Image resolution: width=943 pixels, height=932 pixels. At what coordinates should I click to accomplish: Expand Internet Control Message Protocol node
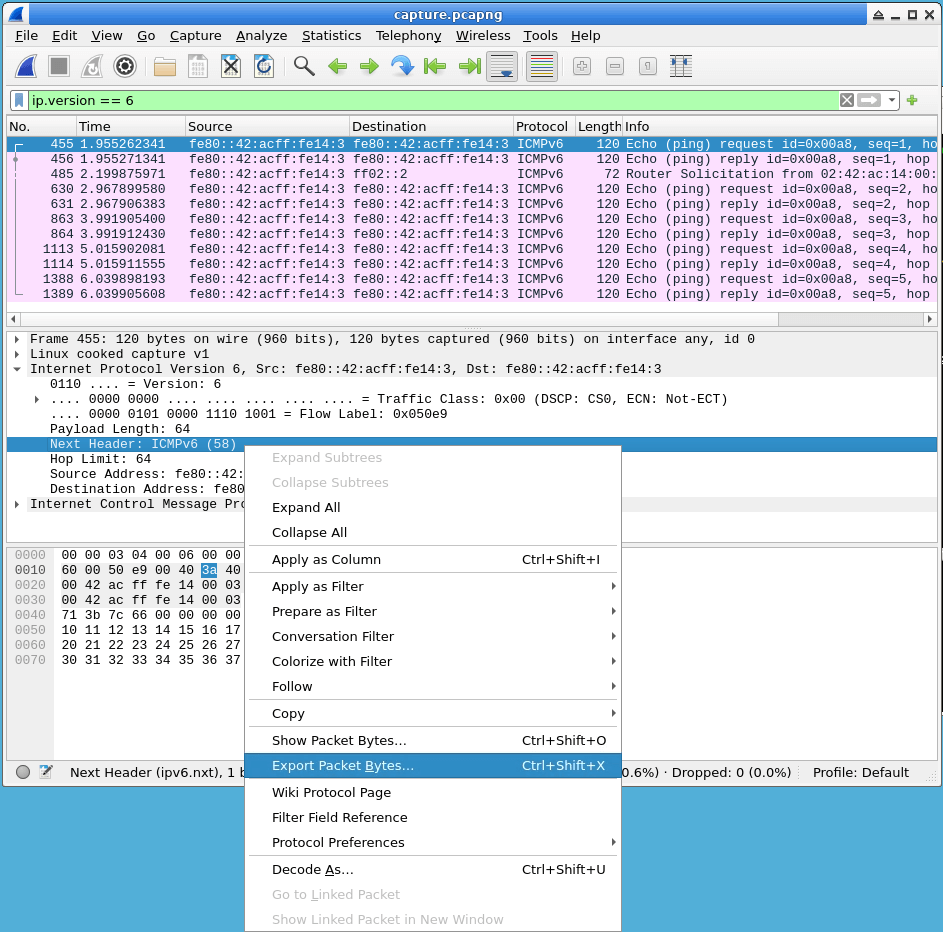[17, 504]
